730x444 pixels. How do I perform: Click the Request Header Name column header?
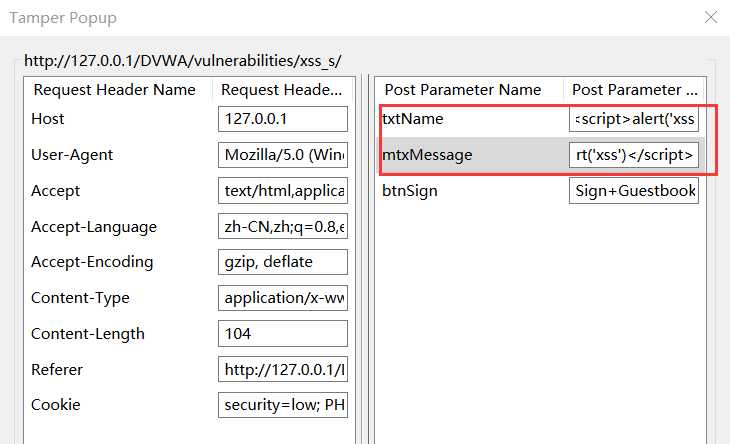pyautogui.click(x=118, y=90)
